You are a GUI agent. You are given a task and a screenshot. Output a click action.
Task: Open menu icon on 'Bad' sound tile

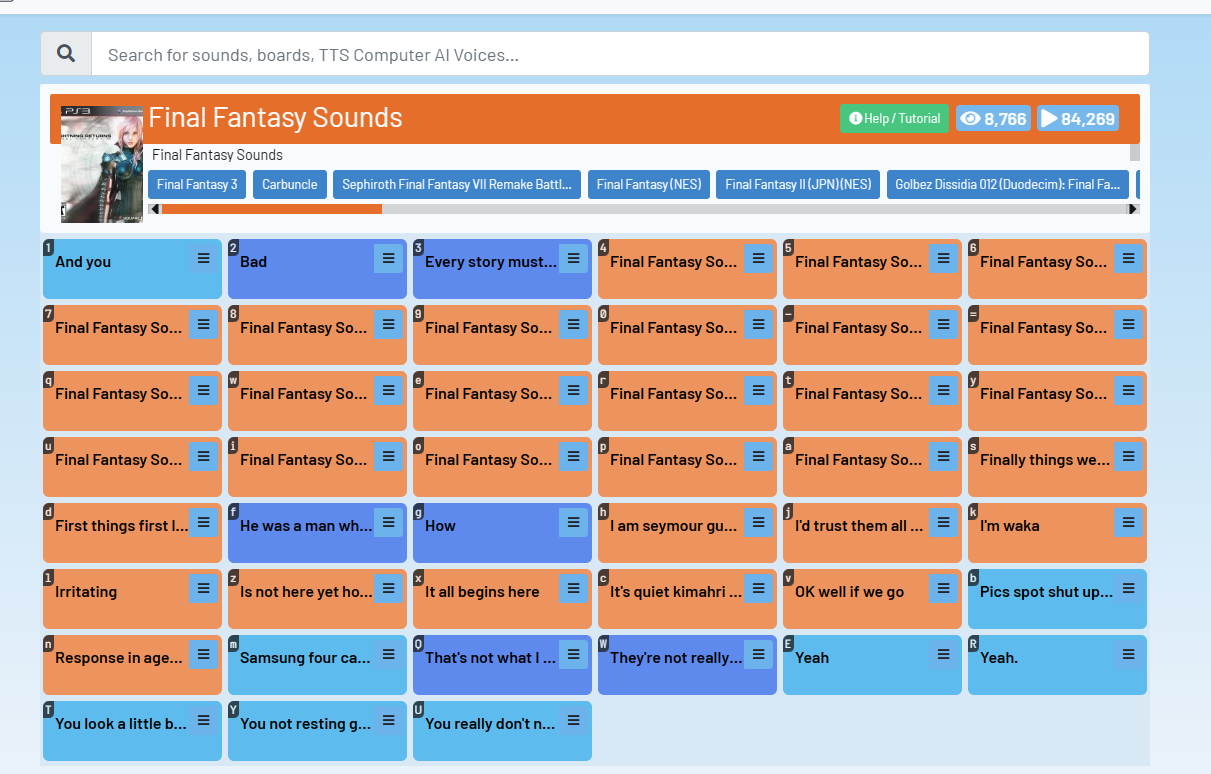(x=388, y=258)
